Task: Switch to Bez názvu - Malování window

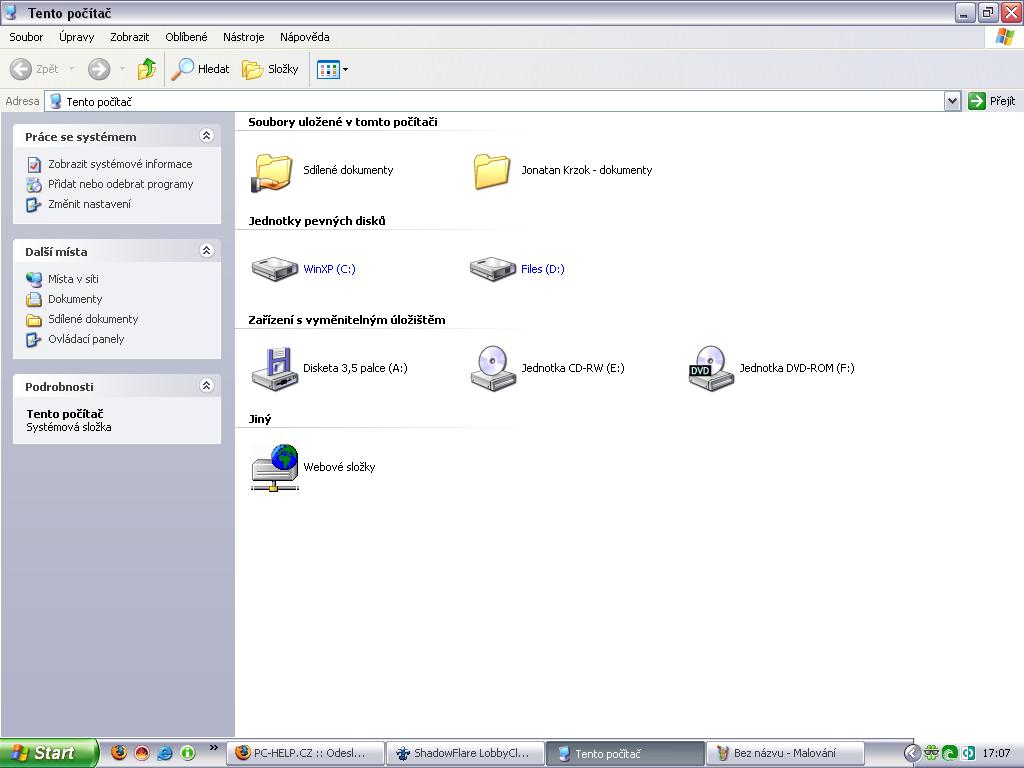Action: (x=785, y=754)
